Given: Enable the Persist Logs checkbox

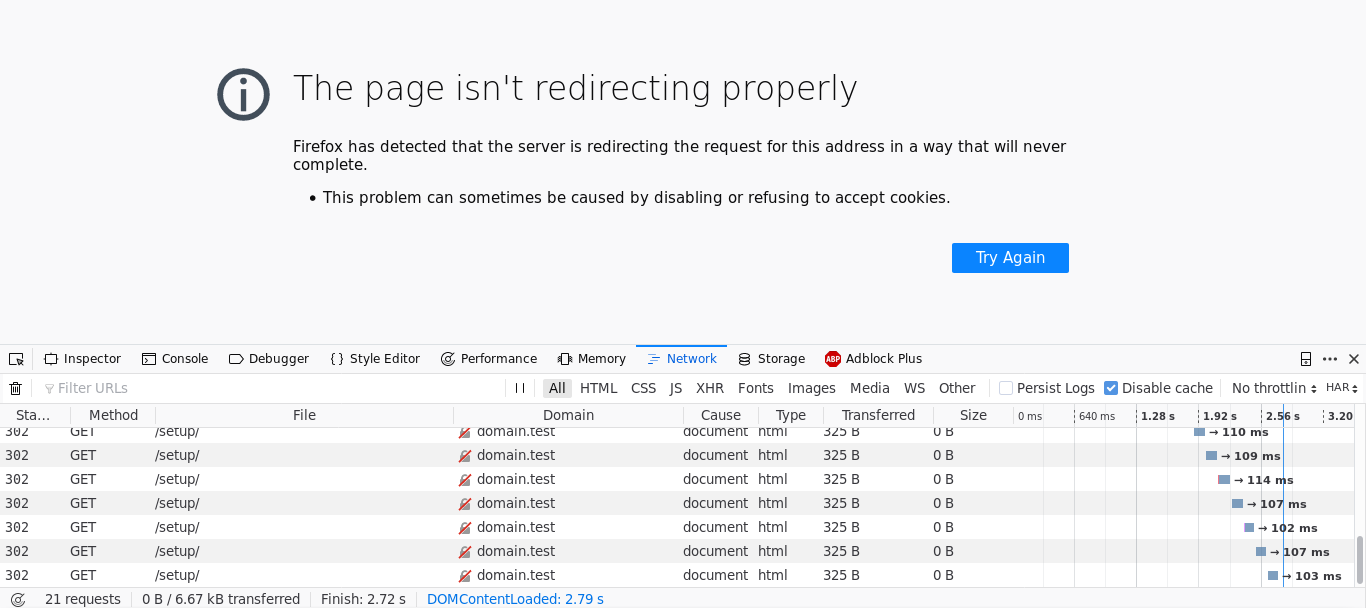Looking at the screenshot, I should click(x=1004, y=388).
